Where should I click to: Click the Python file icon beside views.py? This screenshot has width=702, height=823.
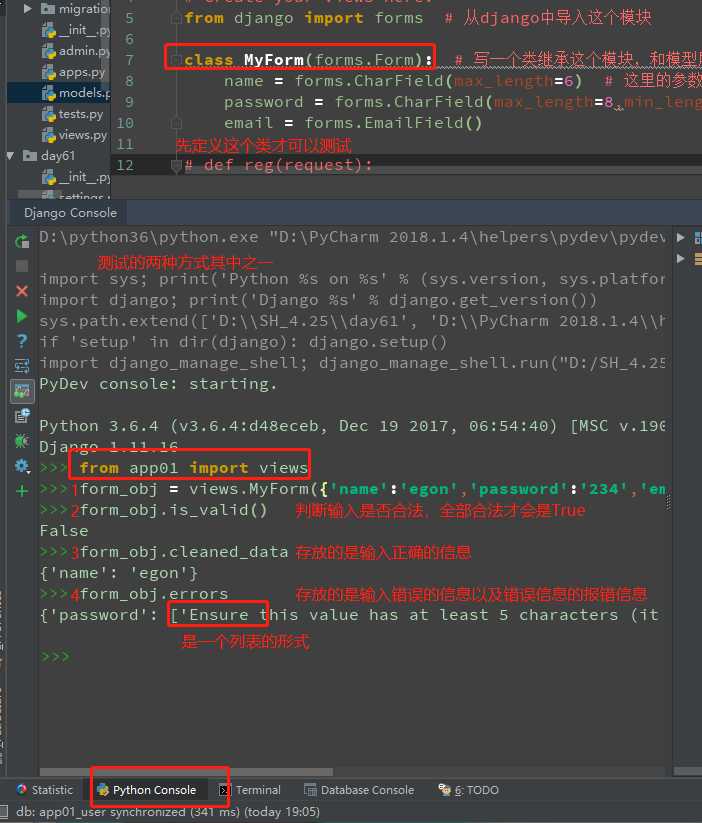(x=49, y=135)
